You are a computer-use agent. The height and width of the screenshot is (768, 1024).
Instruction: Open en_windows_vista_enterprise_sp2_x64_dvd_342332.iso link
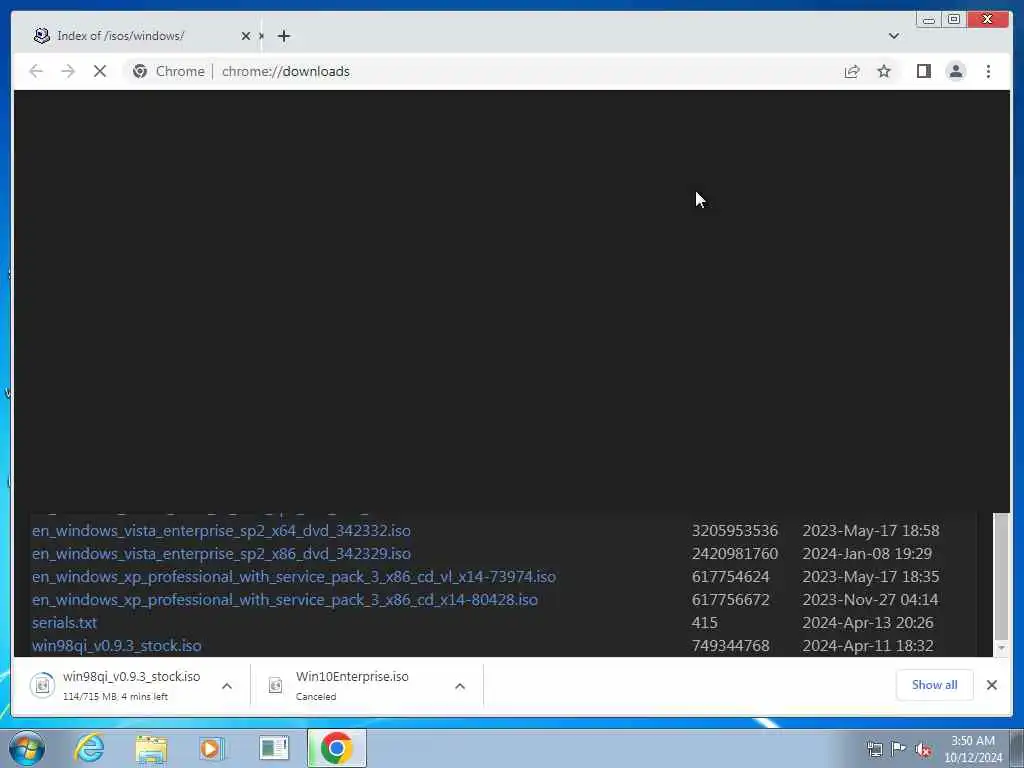pyautogui.click(x=221, y=530)
